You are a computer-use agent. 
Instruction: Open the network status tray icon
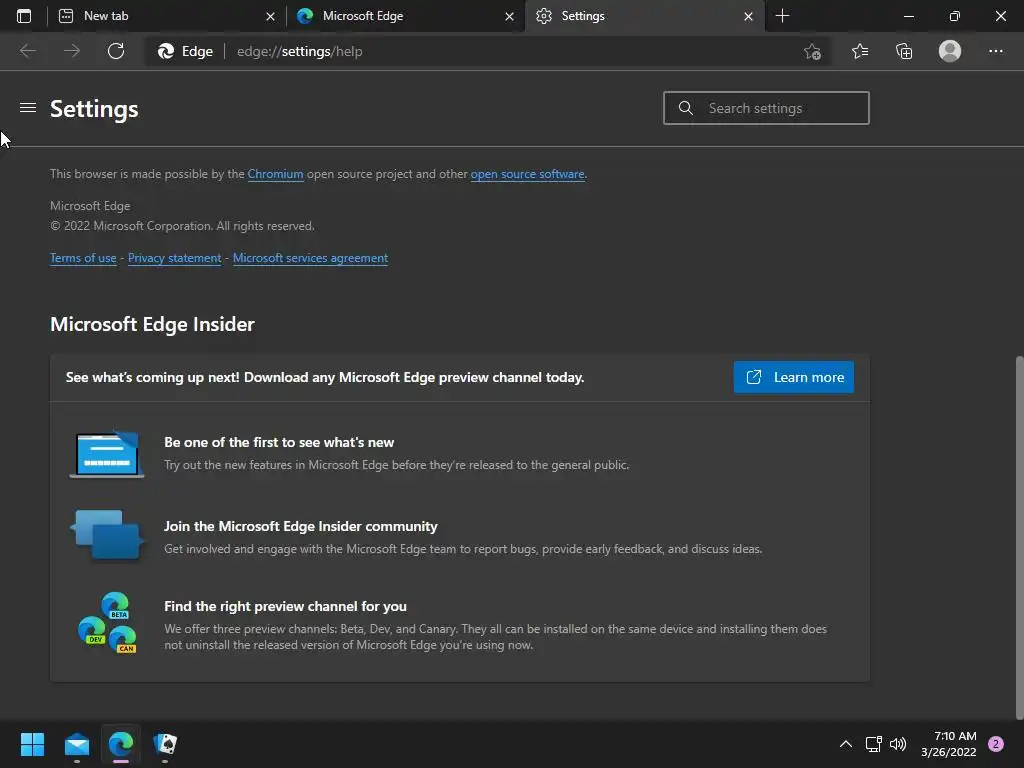pos(873,744)
